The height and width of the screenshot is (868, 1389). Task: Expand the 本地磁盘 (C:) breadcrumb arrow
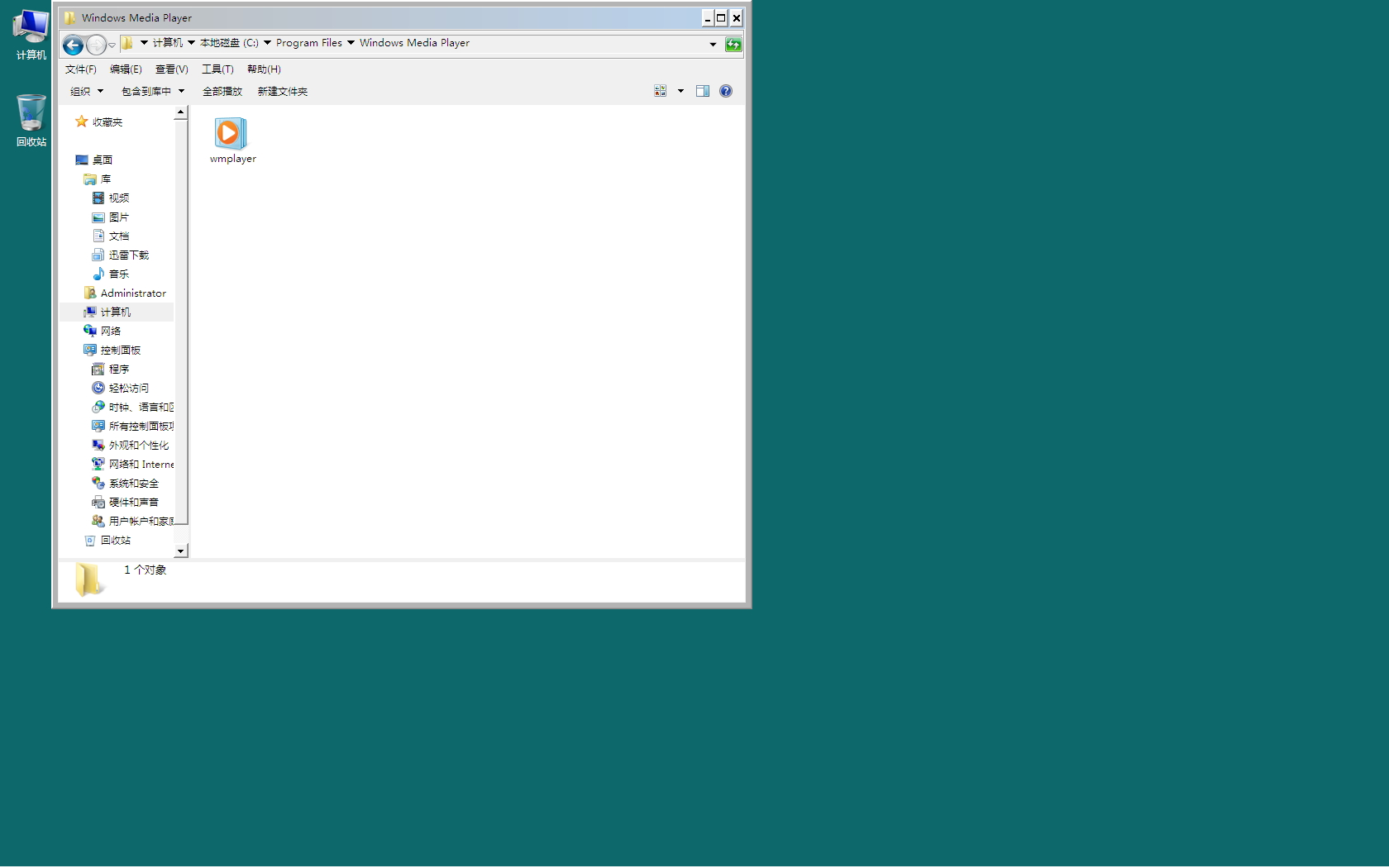click(x=267, y=43)
